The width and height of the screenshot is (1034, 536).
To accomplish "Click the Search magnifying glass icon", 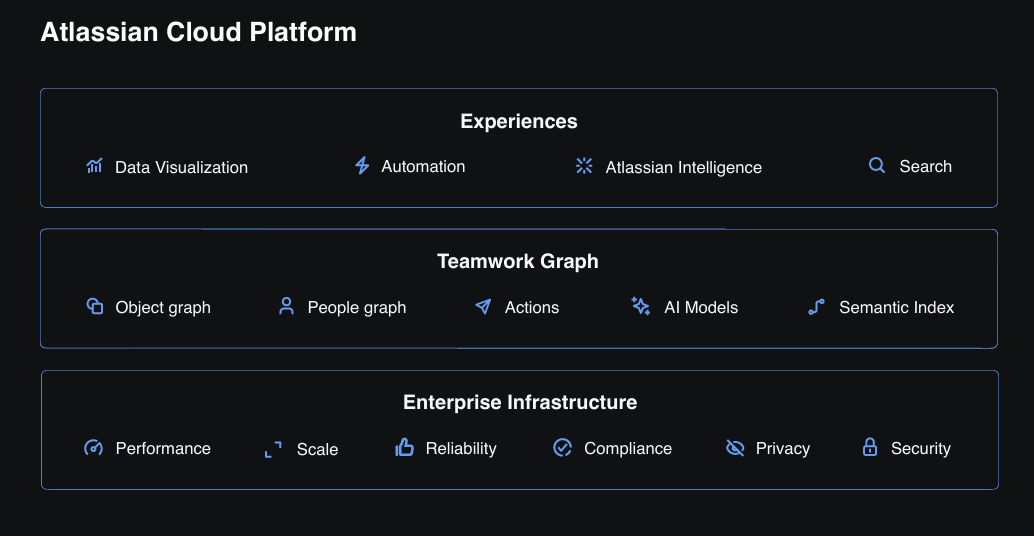I will (877, 166).
